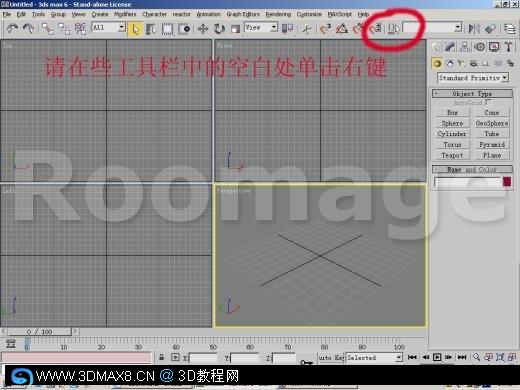Viewport: 520px width, 390px height.
Task: Click the Box primitive button
Action: point(452,113)
